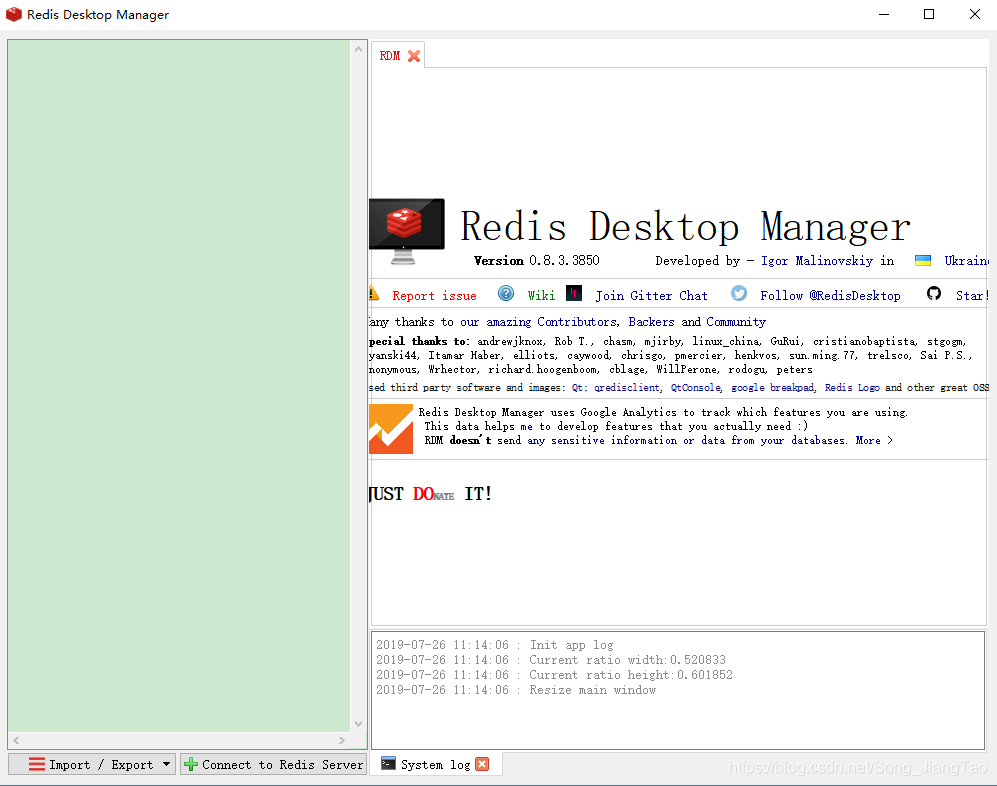Click connections panel scroll left arrow
Viewport: 997px width, 786px height.
[x=17, y=740]
